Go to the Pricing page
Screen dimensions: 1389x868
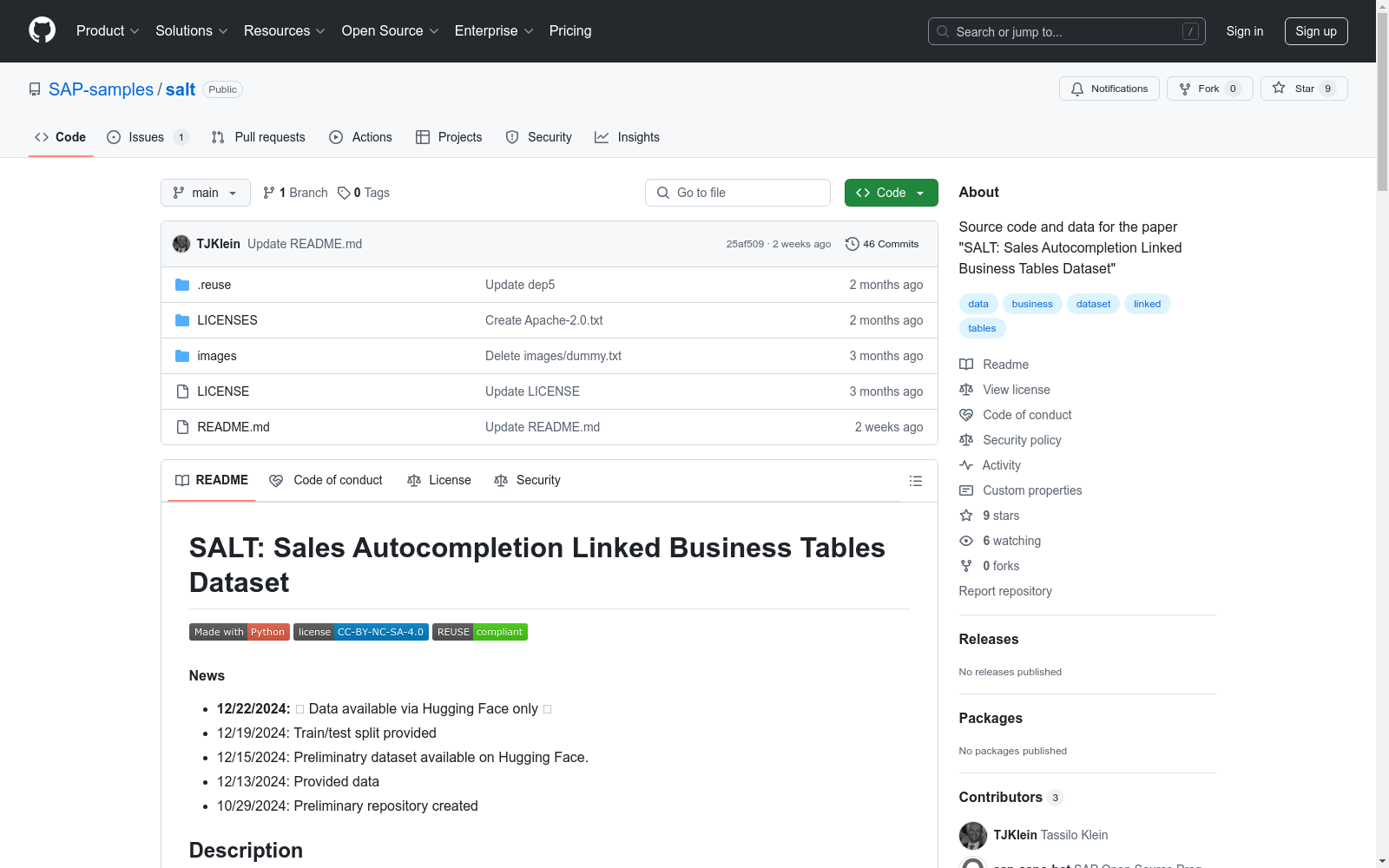(570, 31)
